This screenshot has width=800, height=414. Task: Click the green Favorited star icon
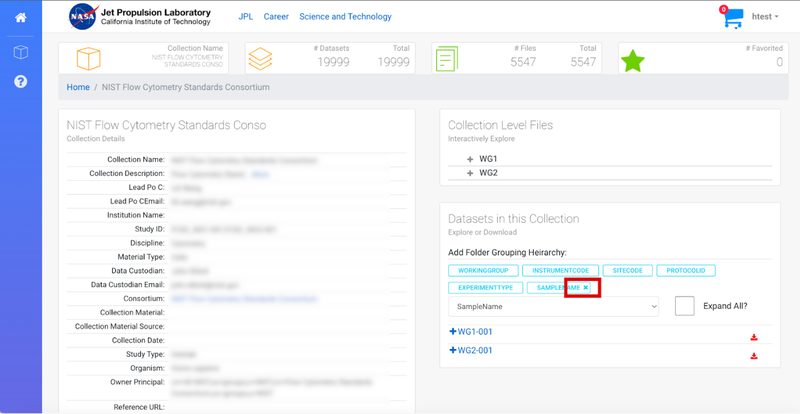coord(633,60)
